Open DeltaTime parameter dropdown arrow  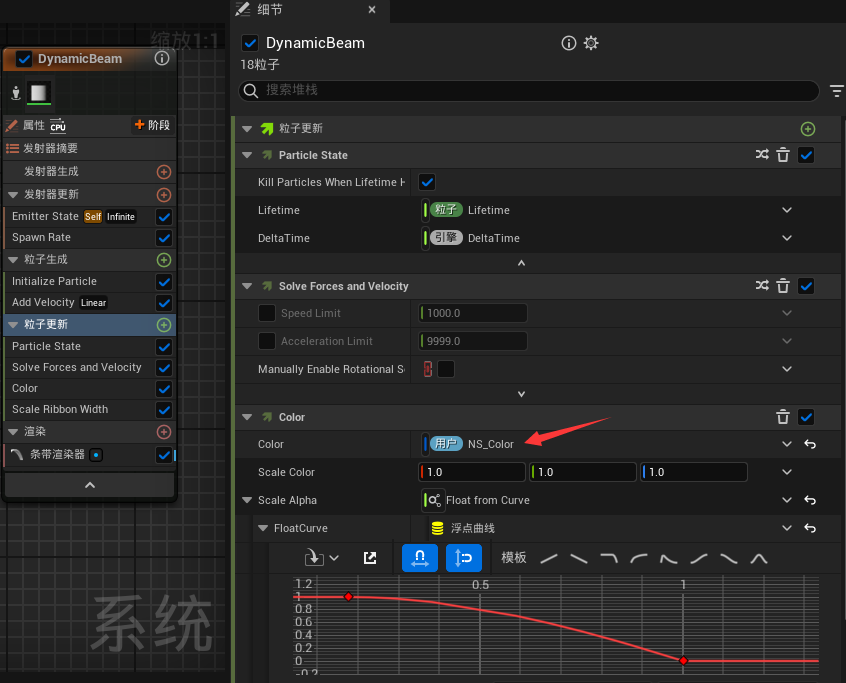787,238
